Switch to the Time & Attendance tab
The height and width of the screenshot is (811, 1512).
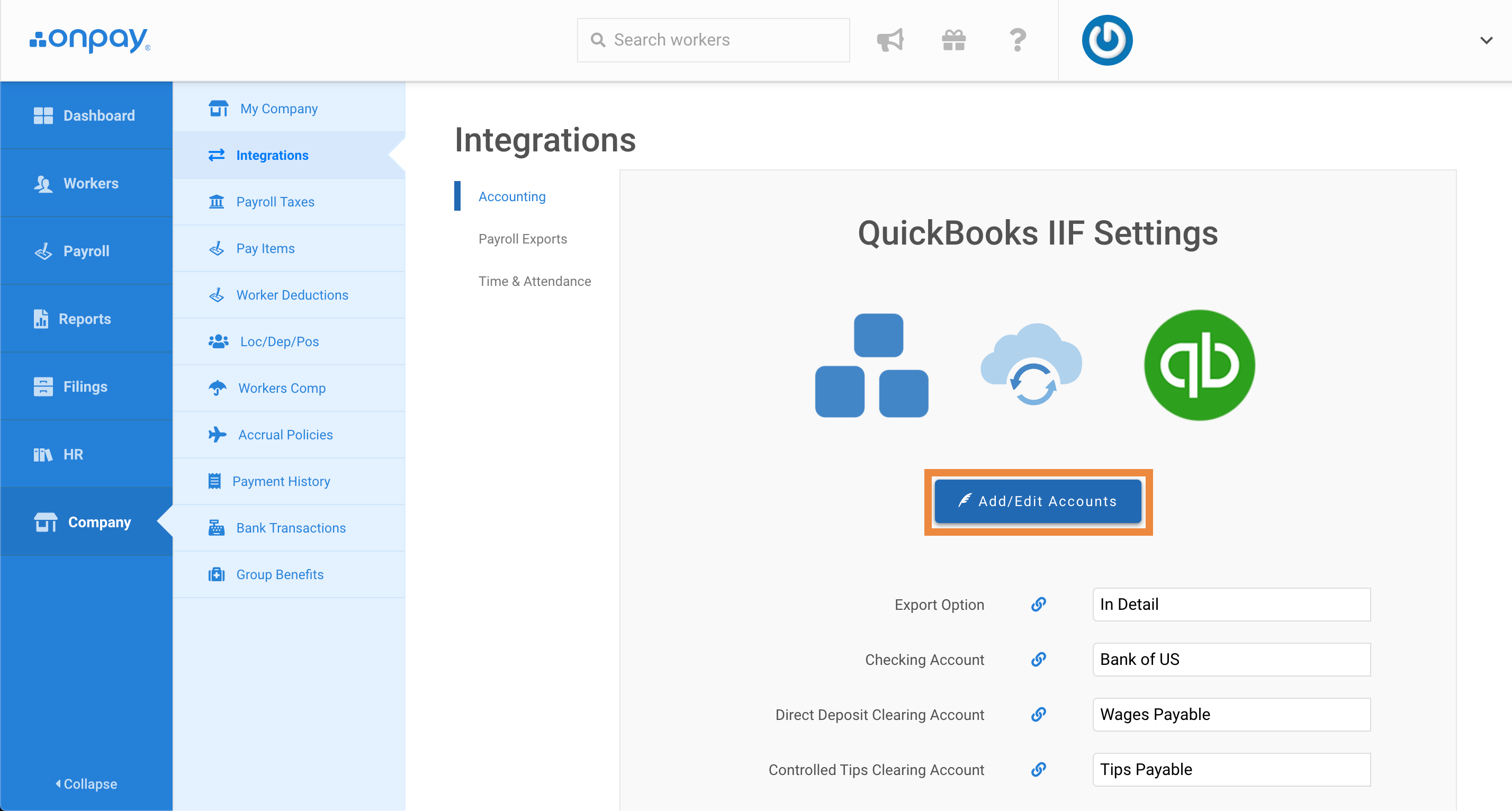point(535,281)
